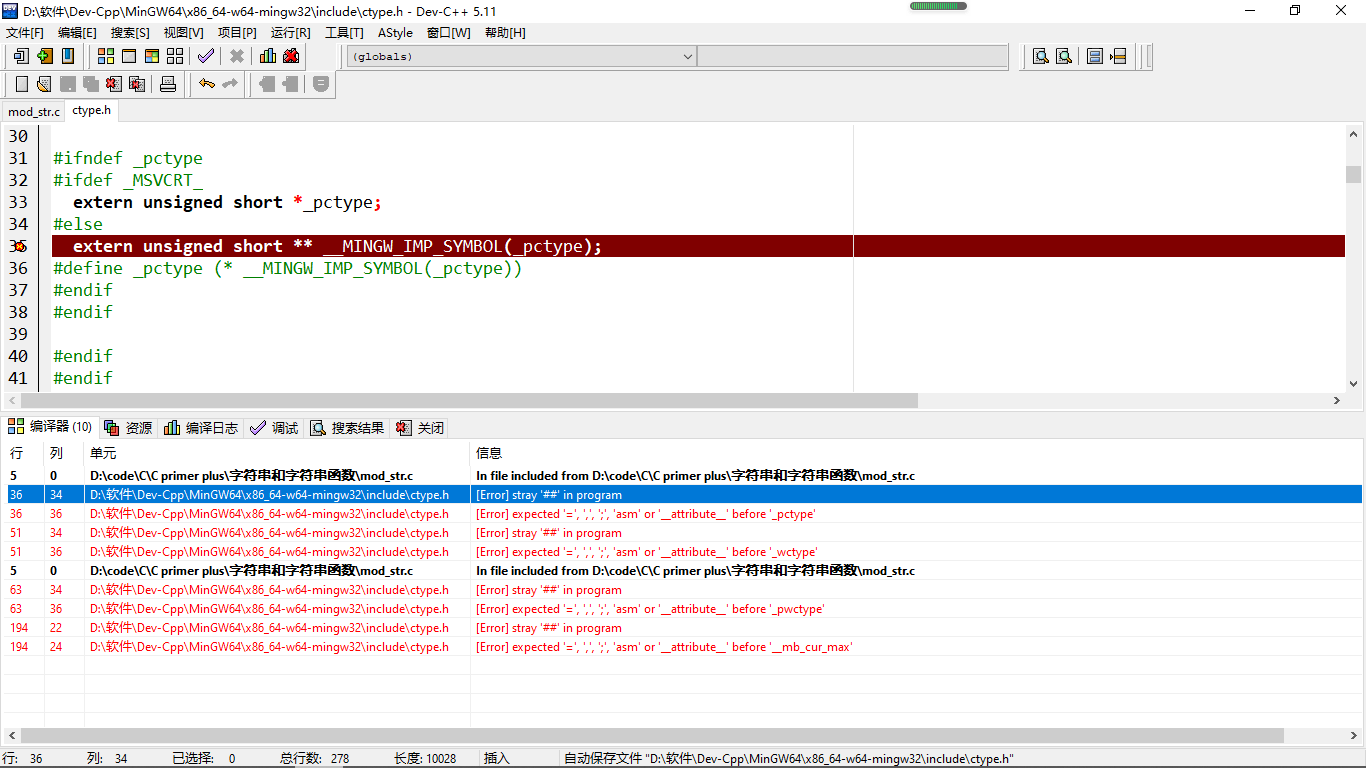Image resolution: width=1366 pixels, height=768 pixels.
Task: Click the Add to Project icon
Action: [267, 84]
